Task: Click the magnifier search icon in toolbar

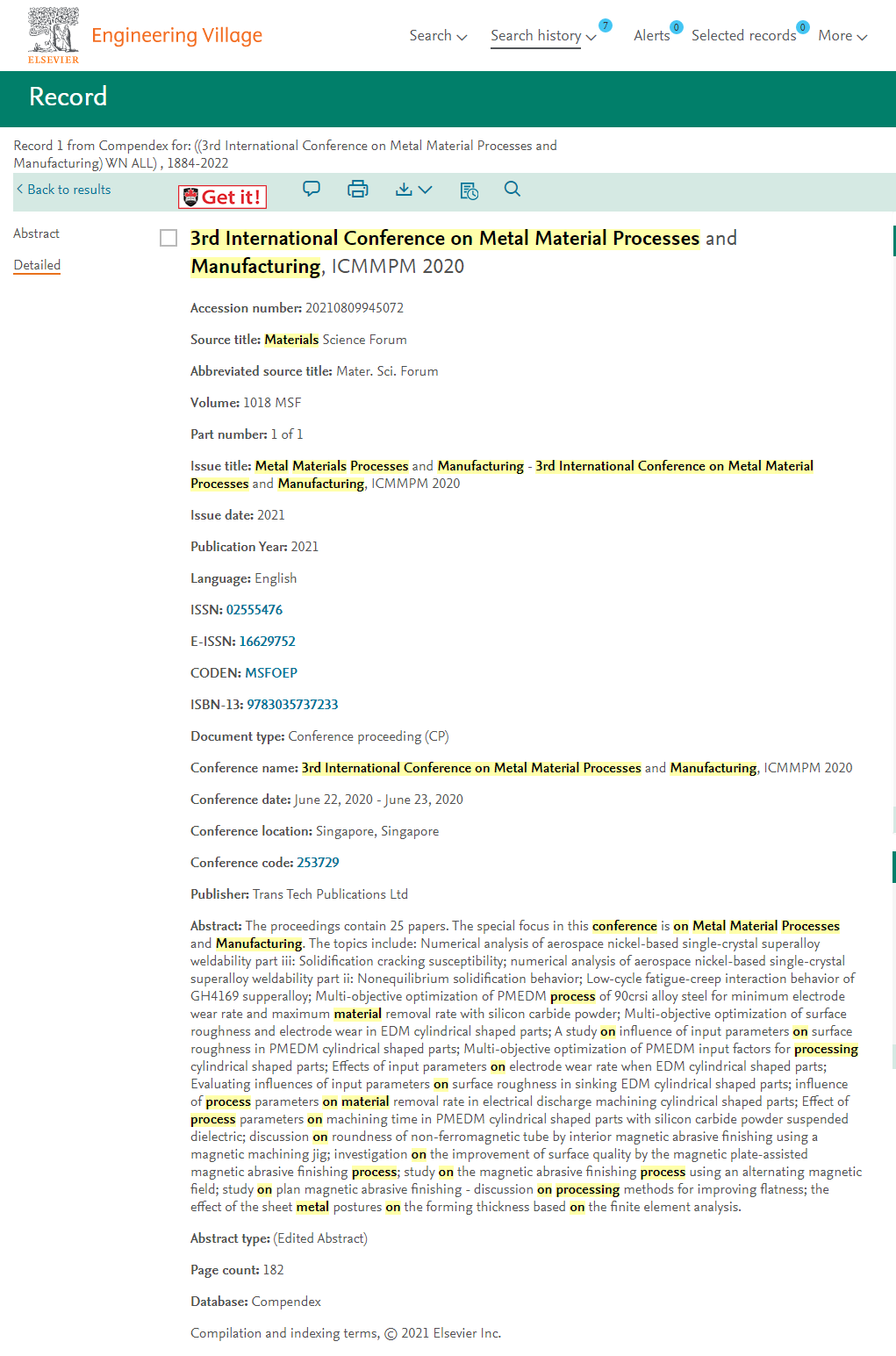Action: pos(513,189)
